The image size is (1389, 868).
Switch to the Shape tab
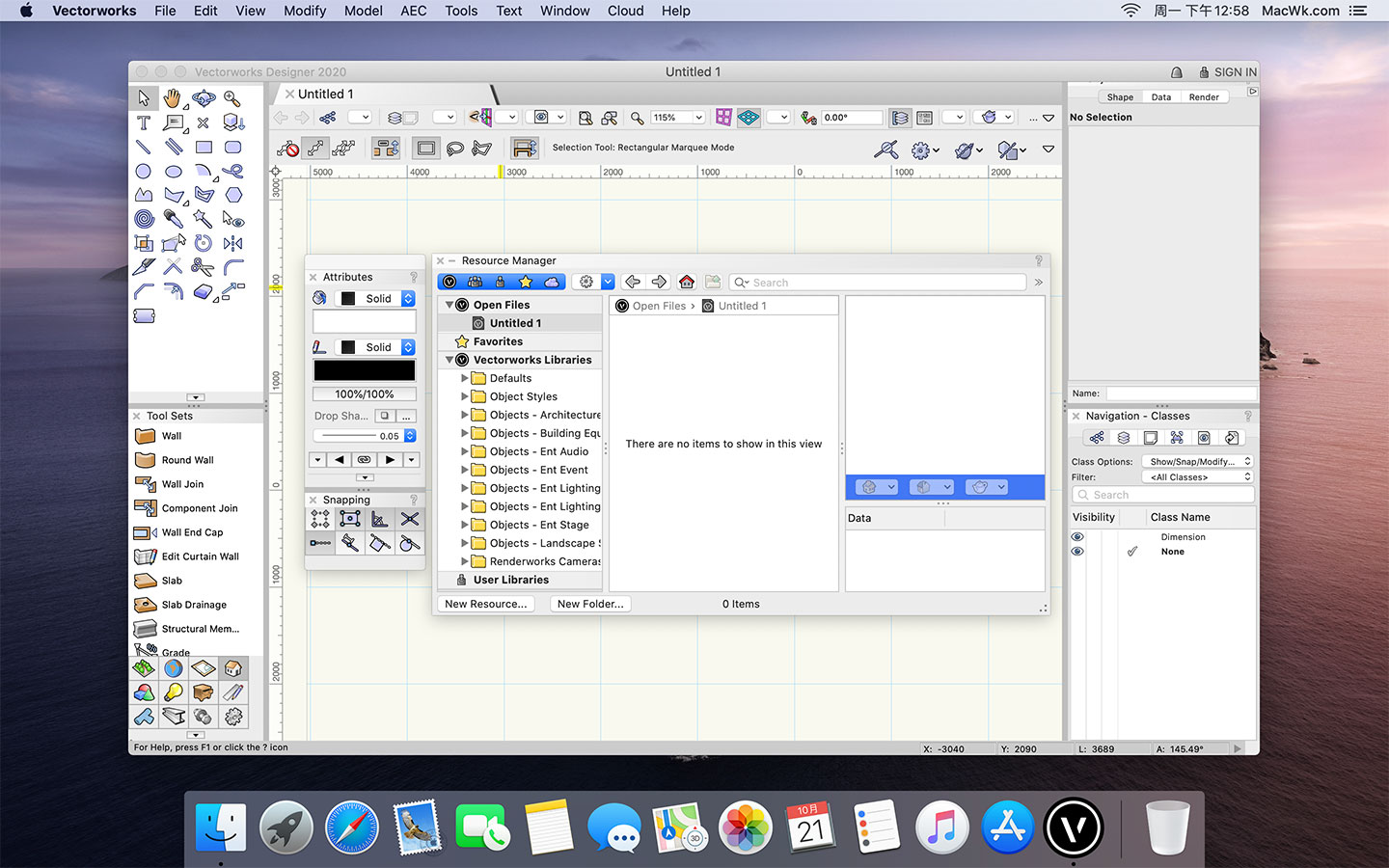(1120, 97)
